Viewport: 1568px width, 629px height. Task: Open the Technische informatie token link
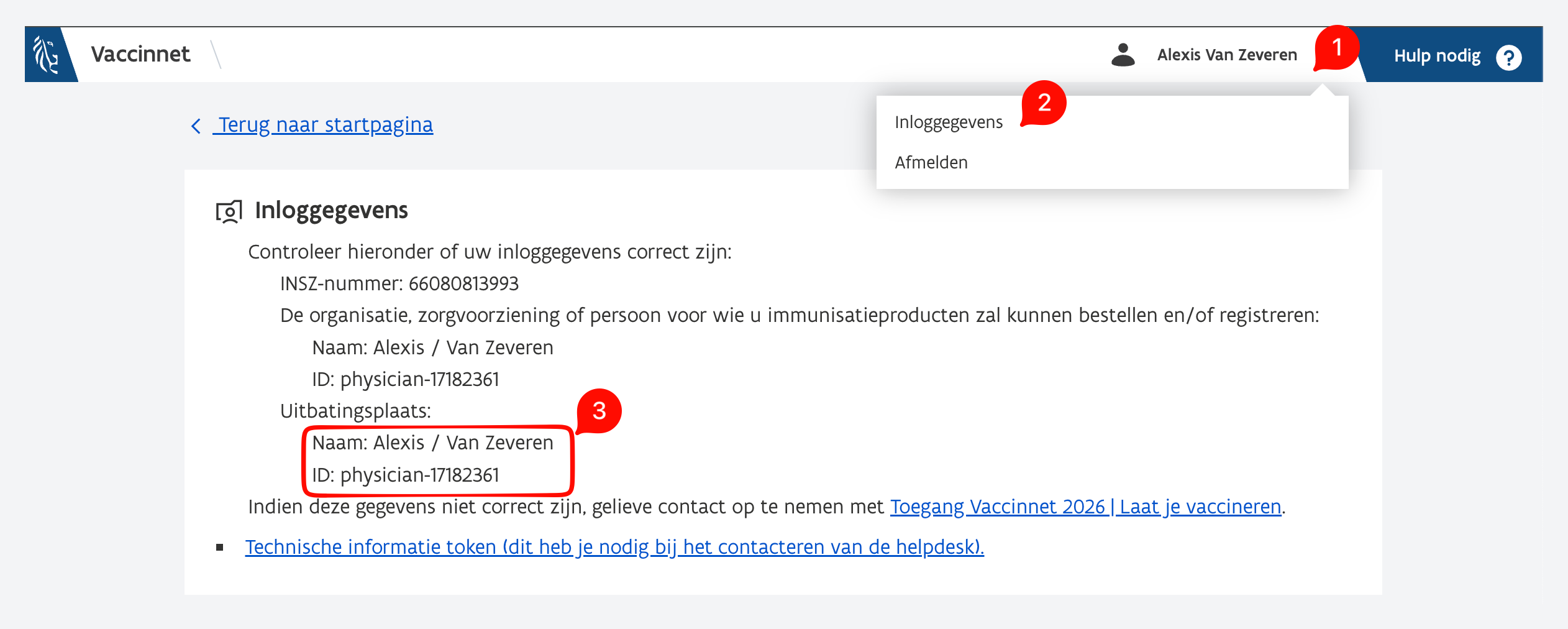click(614, 547)
